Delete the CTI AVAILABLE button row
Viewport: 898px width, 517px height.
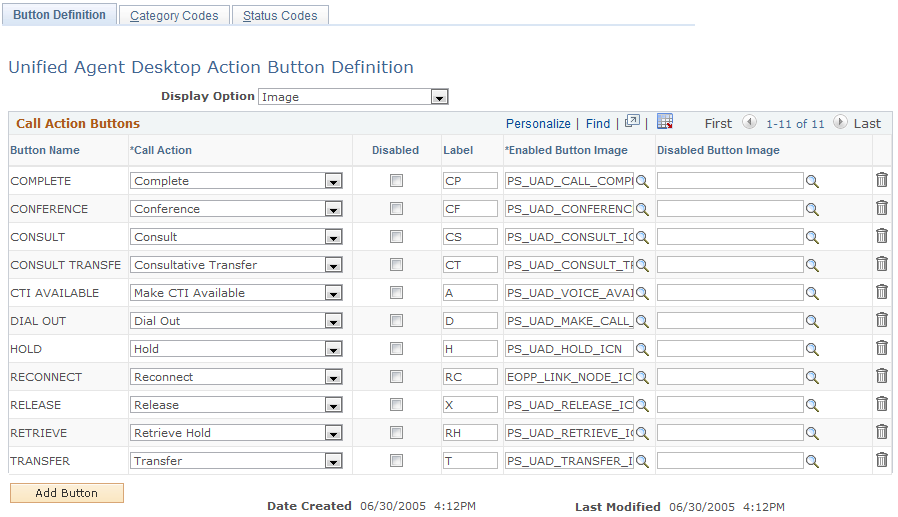[x=882, y=292]
